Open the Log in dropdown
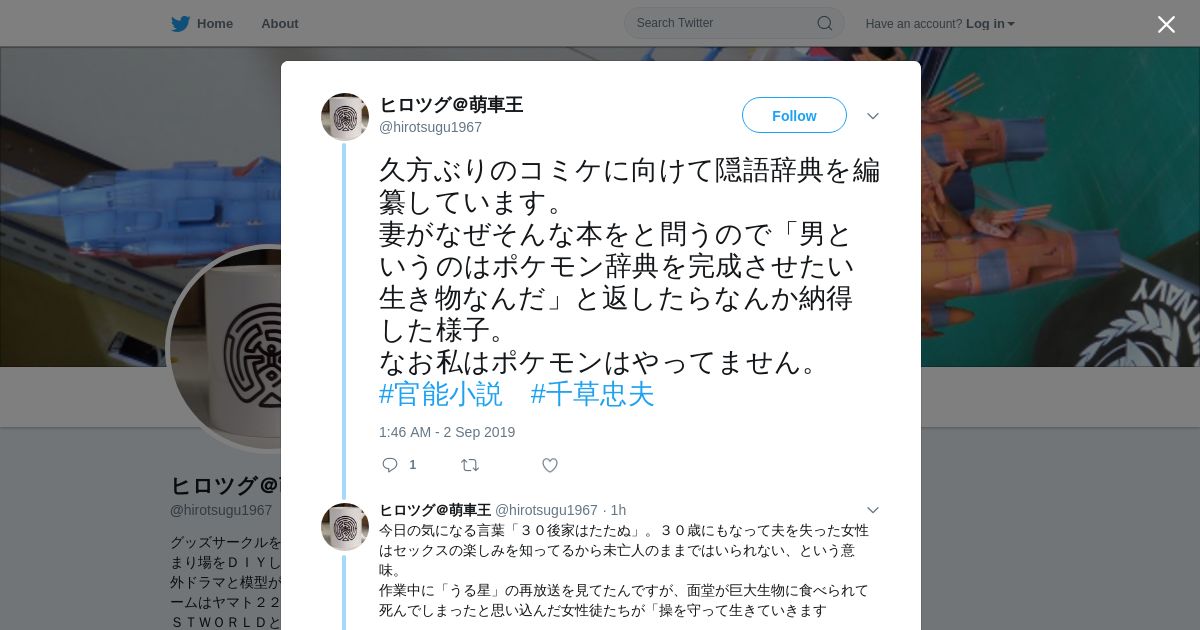 pos(990,24)
